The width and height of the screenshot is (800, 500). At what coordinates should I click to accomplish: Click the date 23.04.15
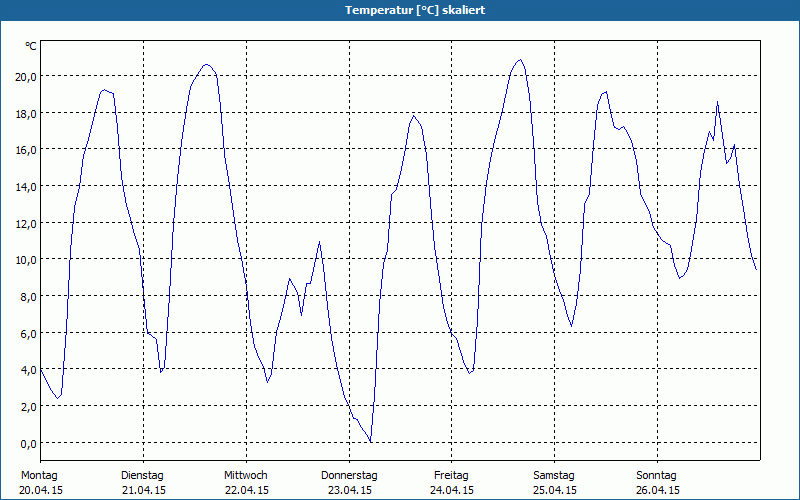(x=350, y=490)
